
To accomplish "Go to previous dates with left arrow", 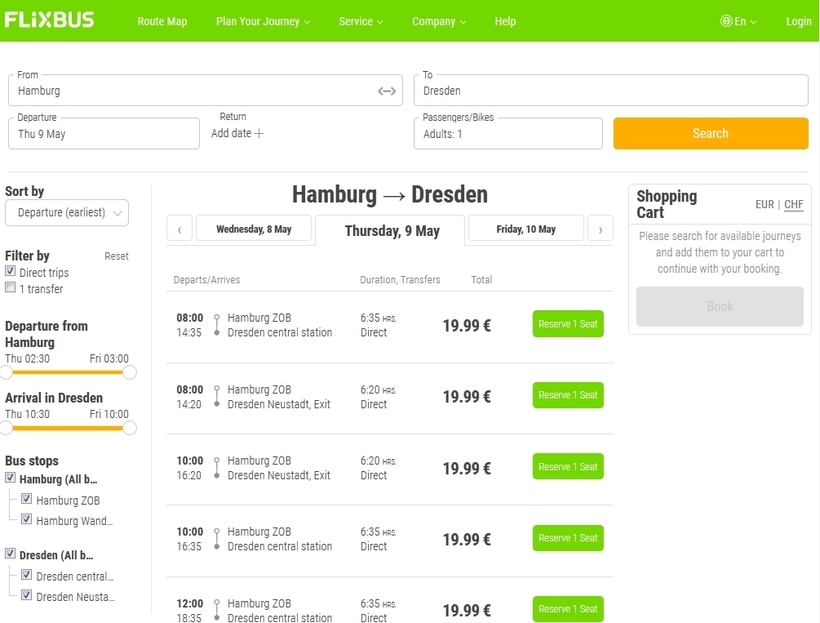I will point(179,229).
